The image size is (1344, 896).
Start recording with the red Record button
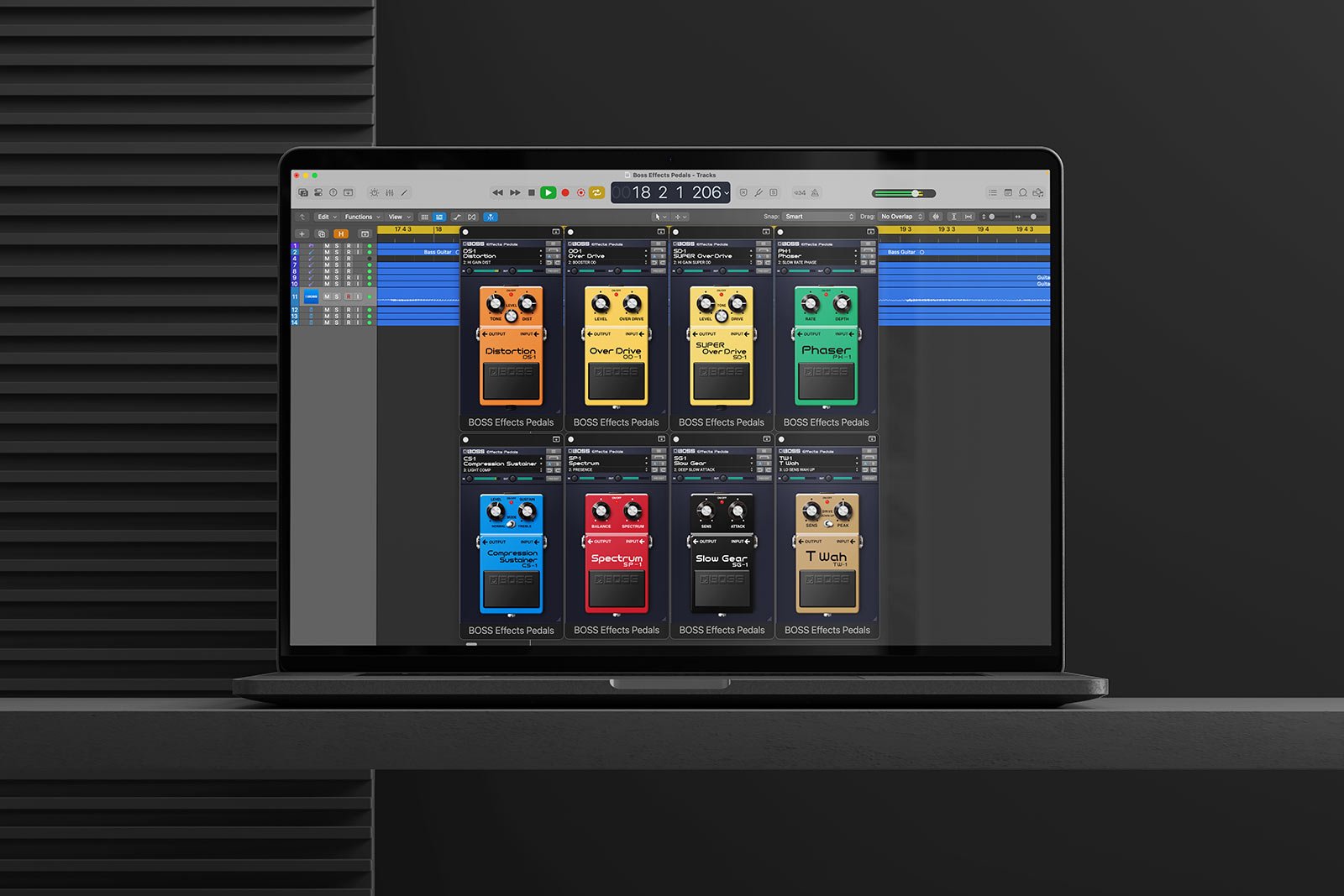point(565,192)
